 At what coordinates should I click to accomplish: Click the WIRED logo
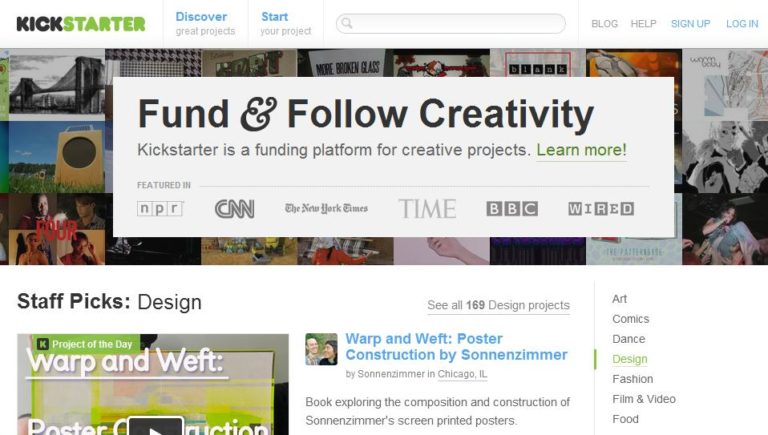click(x=600, y=208)
